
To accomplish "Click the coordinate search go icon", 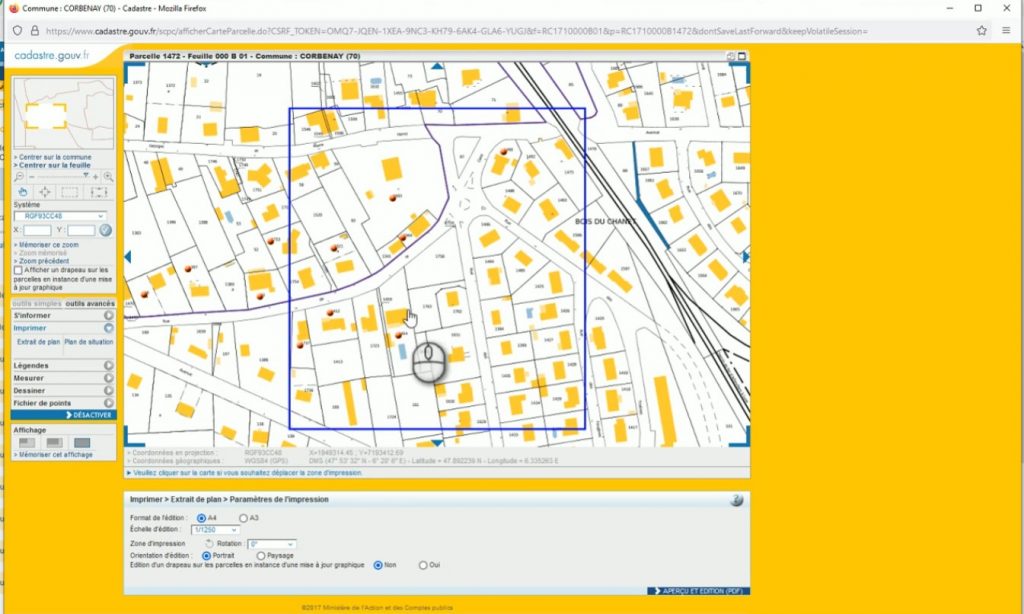I will coord(105,230).
